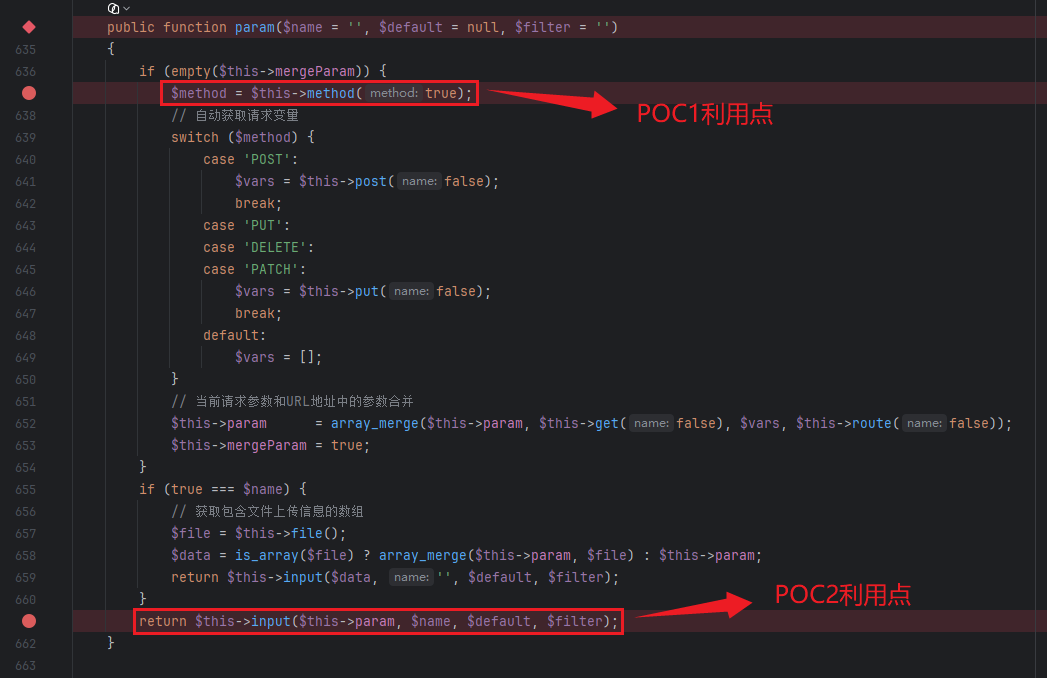Click the 'break;' after the post call
This screenshot has height=678, width=1047.
[258, 204]
